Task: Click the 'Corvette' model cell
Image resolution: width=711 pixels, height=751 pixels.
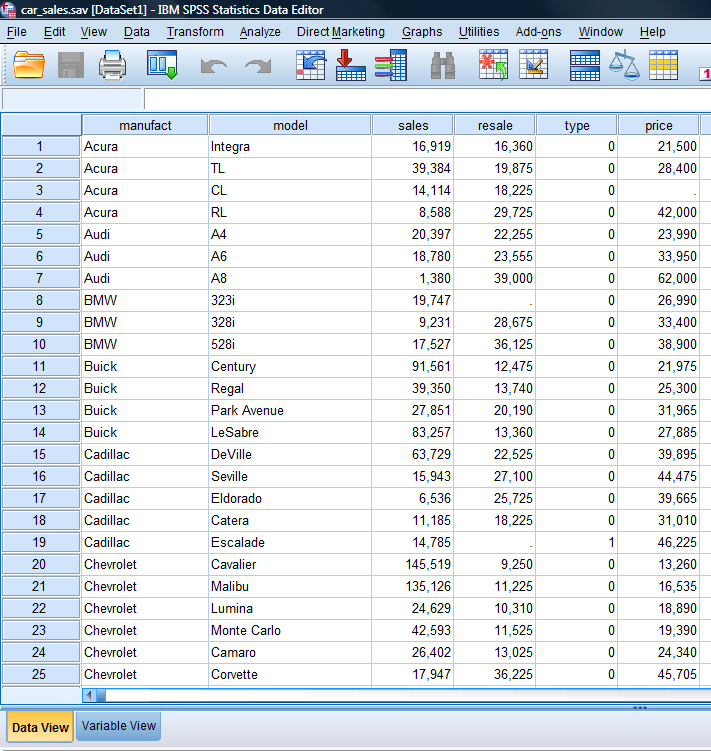Action: click(x=290, y=674)
